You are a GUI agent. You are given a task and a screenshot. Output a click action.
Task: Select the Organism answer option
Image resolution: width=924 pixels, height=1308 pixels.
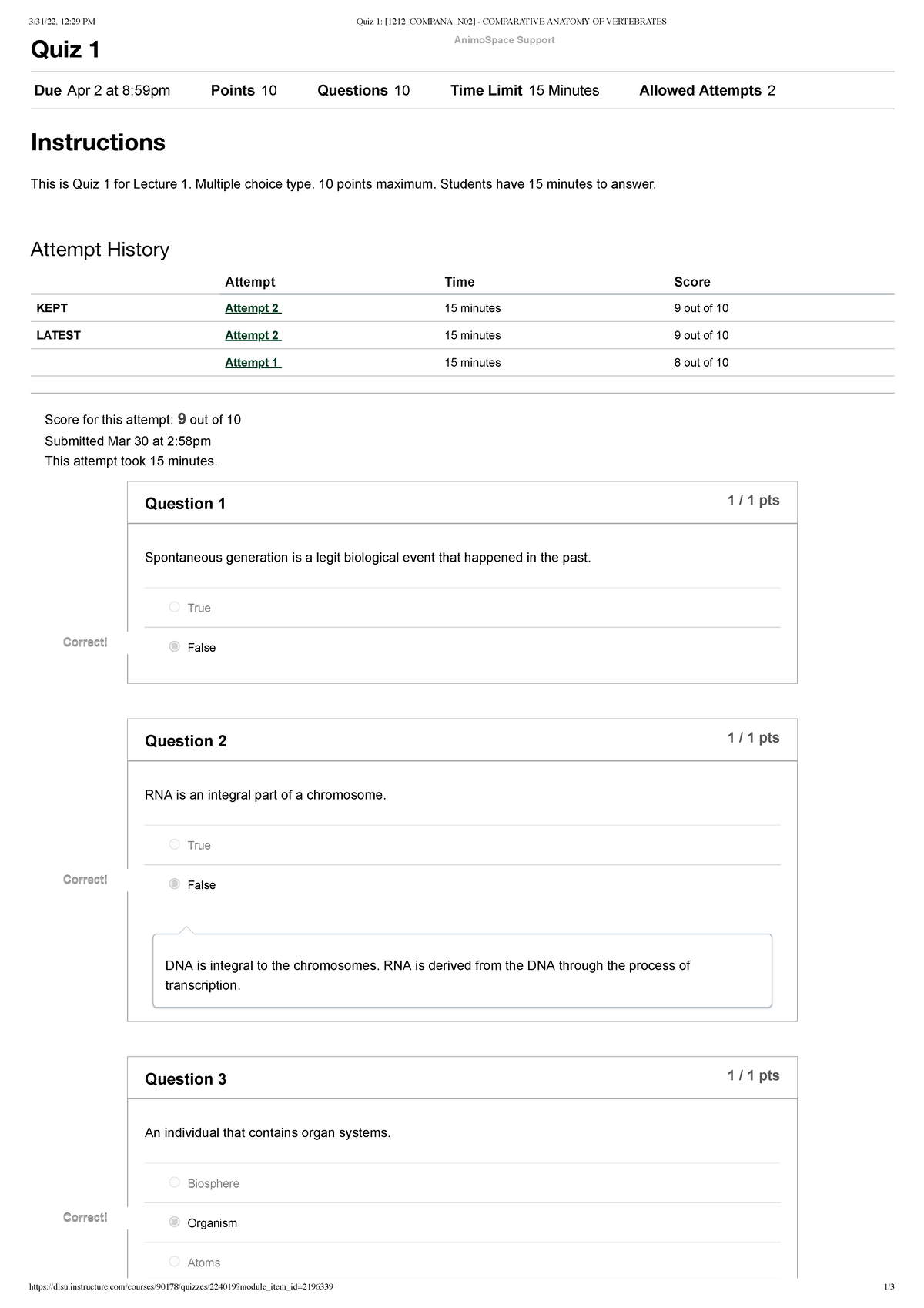coord(175,1222)
